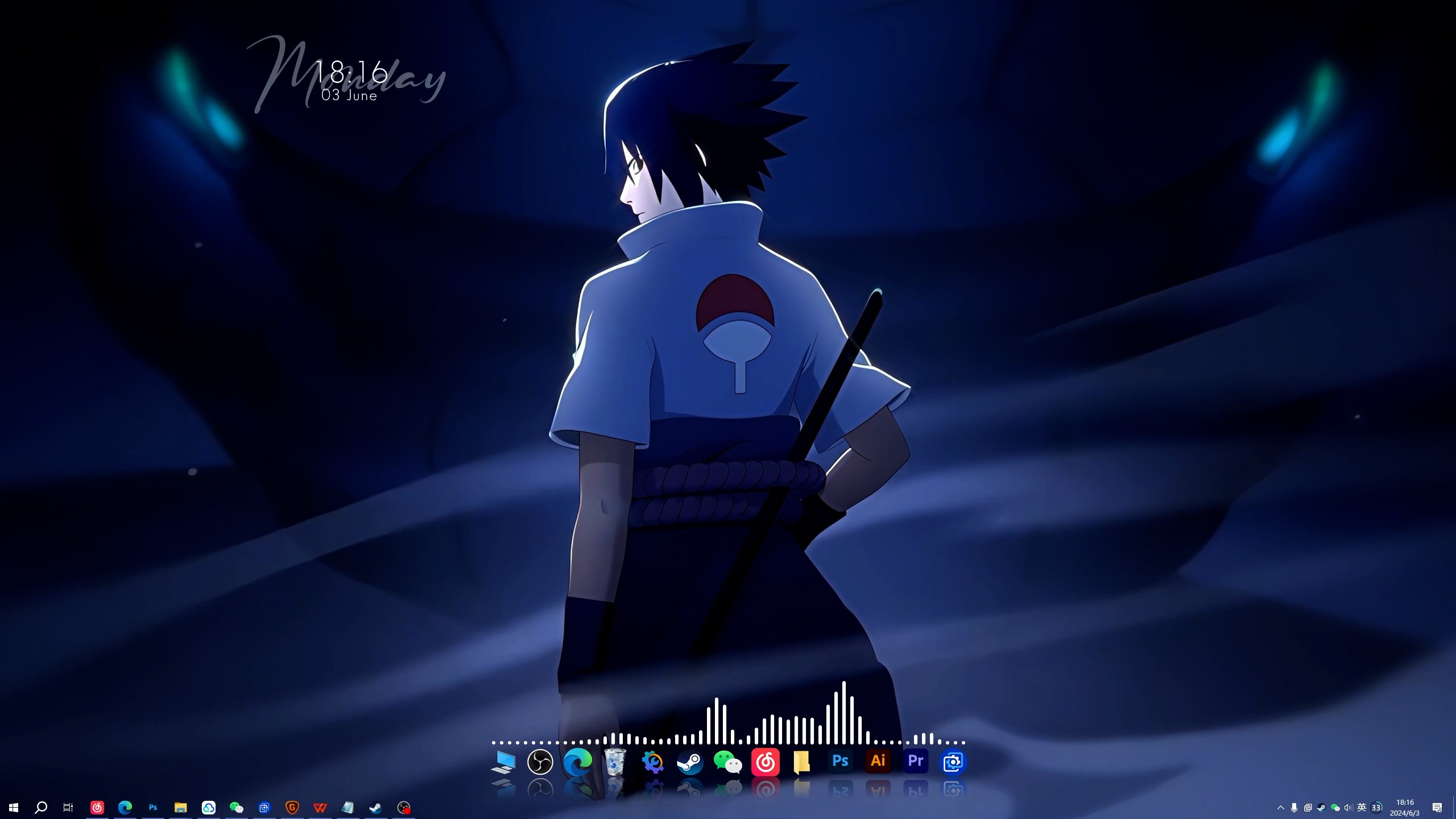Switch the input language indicator 英
Image resolution: width=1456 pixels, height=819 pixels.
click(x=1362, y=808)
